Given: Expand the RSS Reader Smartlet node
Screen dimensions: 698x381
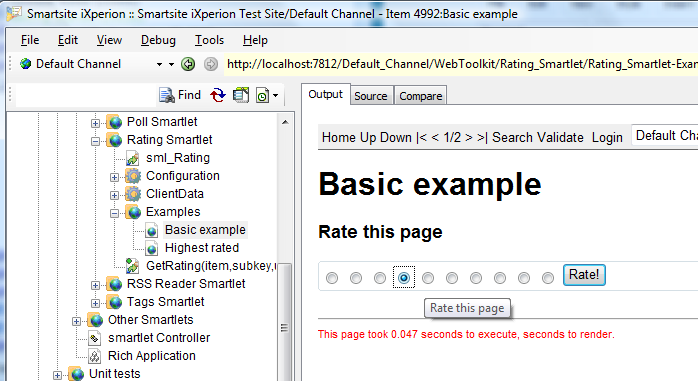Looking at the screenshot, I should point(95,285).
